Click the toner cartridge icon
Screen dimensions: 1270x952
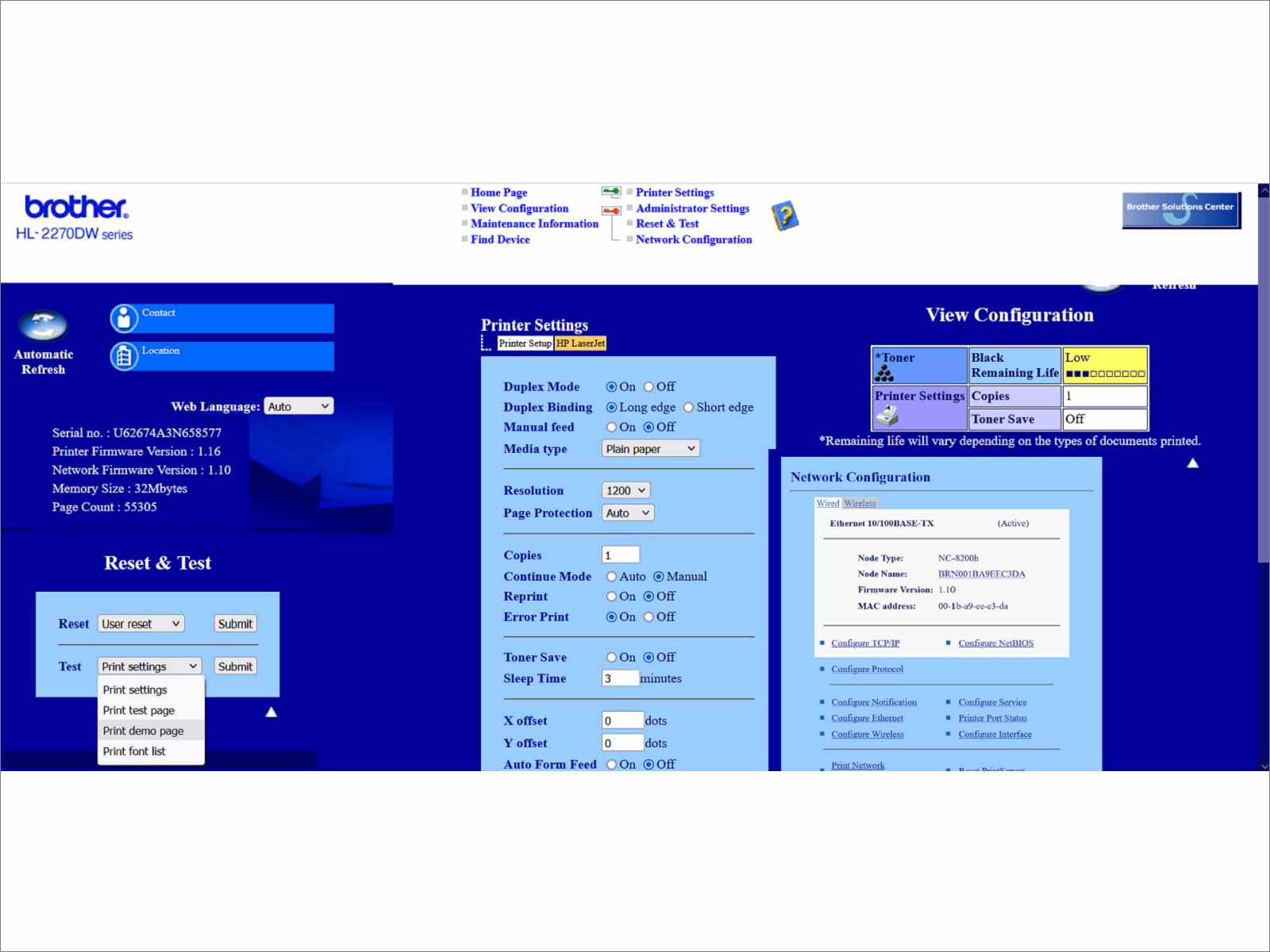click(883, 374)
